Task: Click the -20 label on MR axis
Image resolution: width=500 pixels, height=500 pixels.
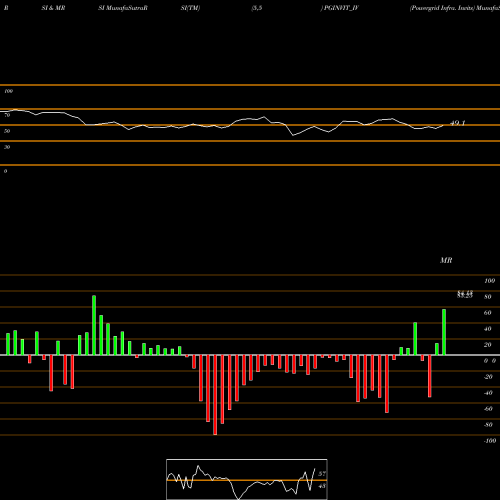Action: 488,377
